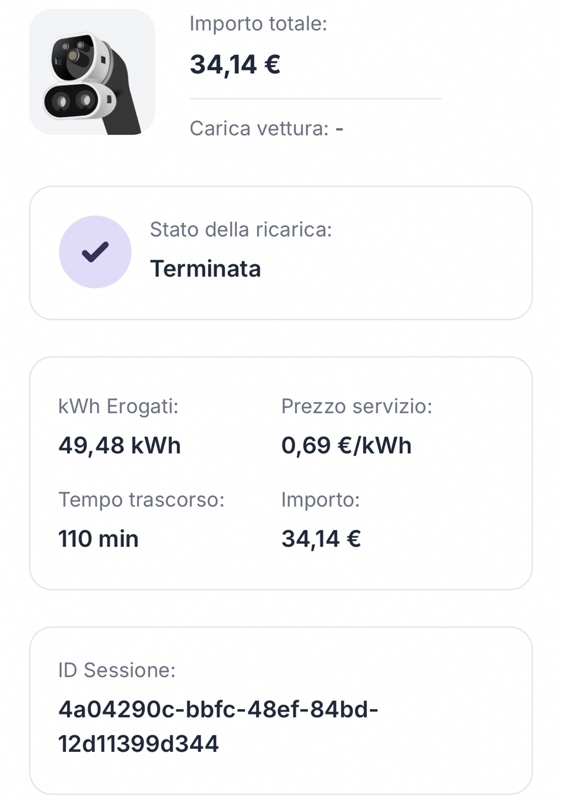The width and height of the screenshot is (562, 800).
Task: Tap the dash value next to Carica vettura
Action: click(x=340, y=129)
